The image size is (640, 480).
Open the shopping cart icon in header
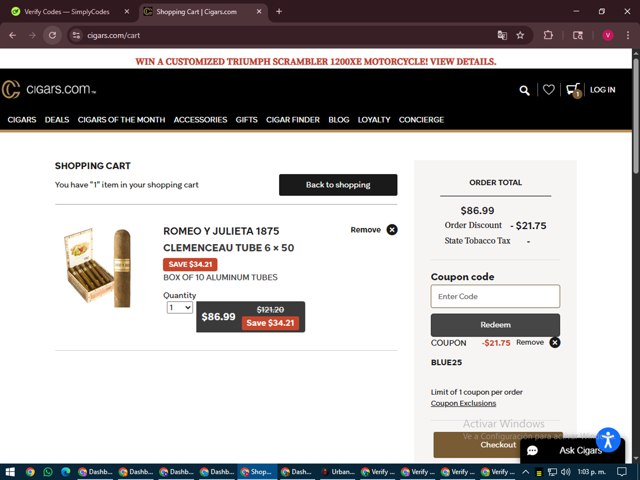573,90
